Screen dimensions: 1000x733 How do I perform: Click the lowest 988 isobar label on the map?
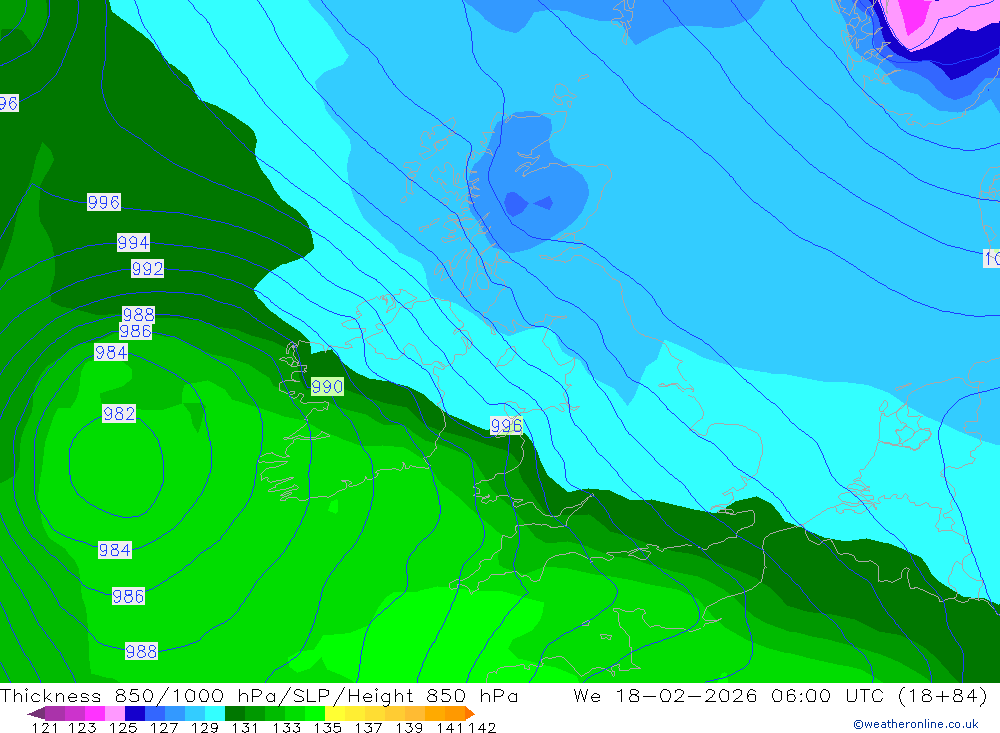[141, 651]
